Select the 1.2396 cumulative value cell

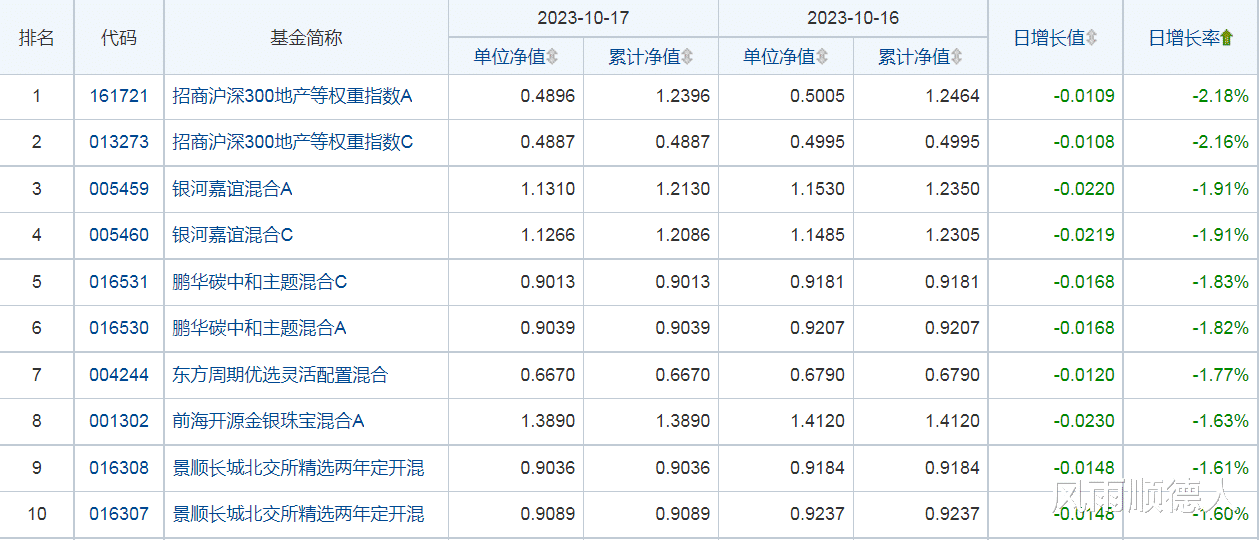[651, 97]
